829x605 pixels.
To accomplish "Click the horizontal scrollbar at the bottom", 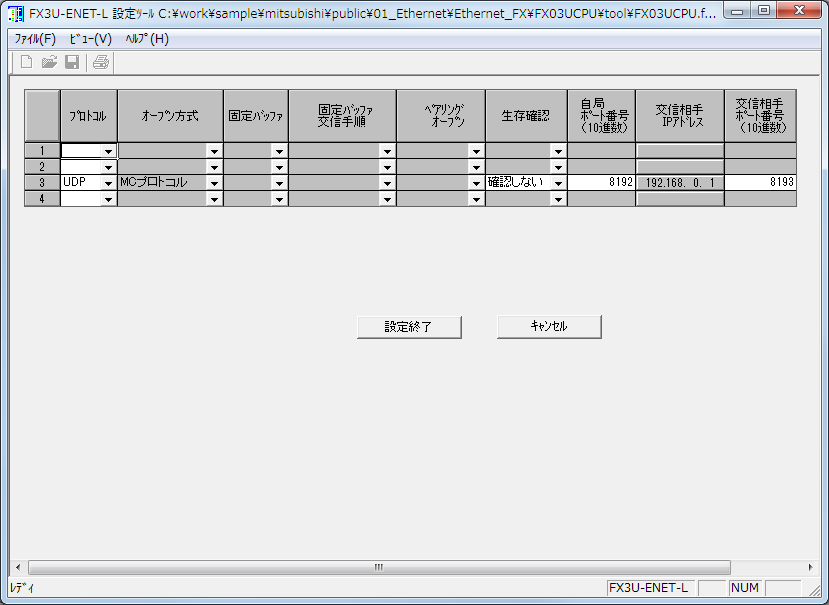I will tap(380, 566).
